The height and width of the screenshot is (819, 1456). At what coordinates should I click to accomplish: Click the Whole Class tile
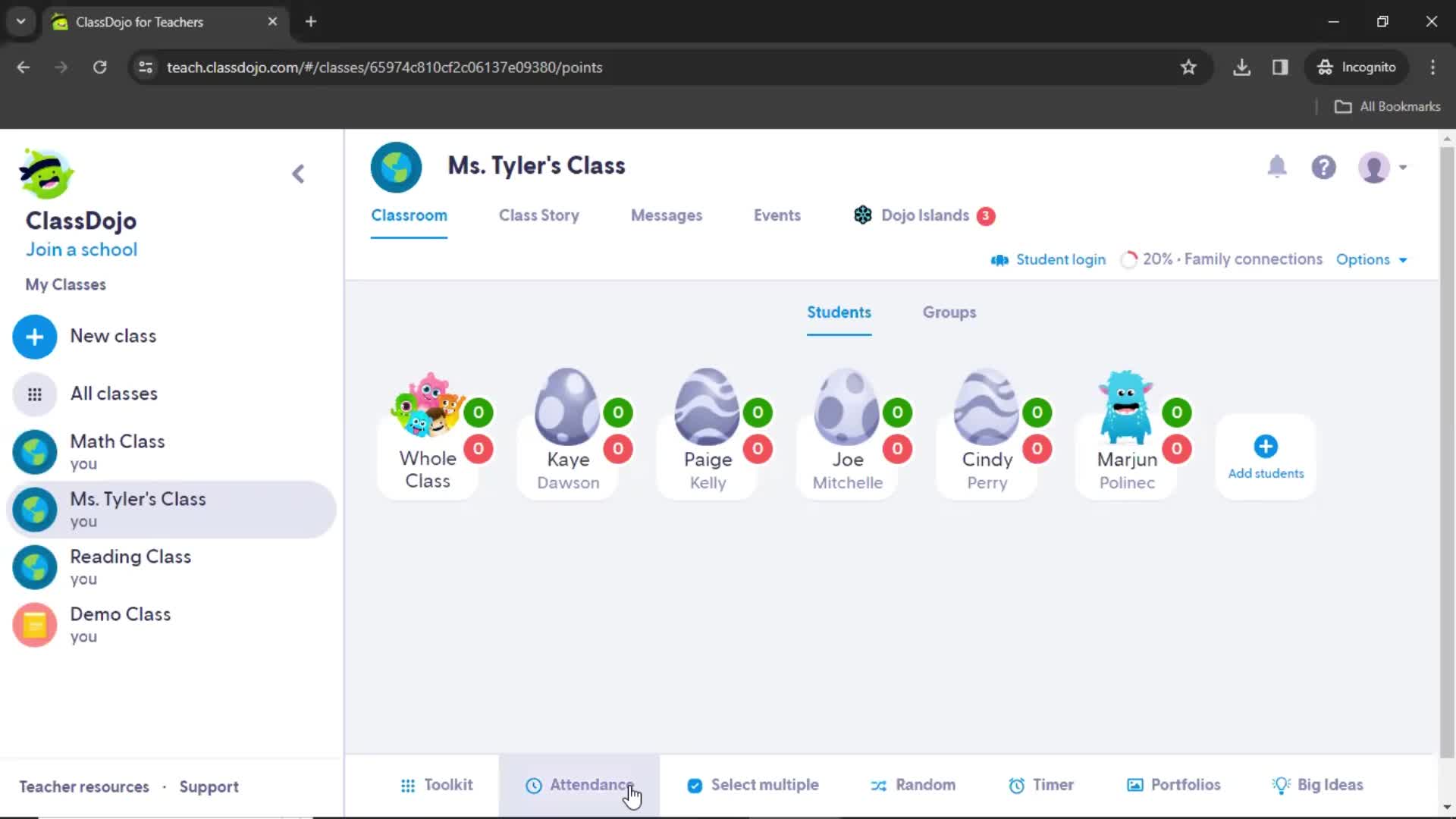point(428,436)
